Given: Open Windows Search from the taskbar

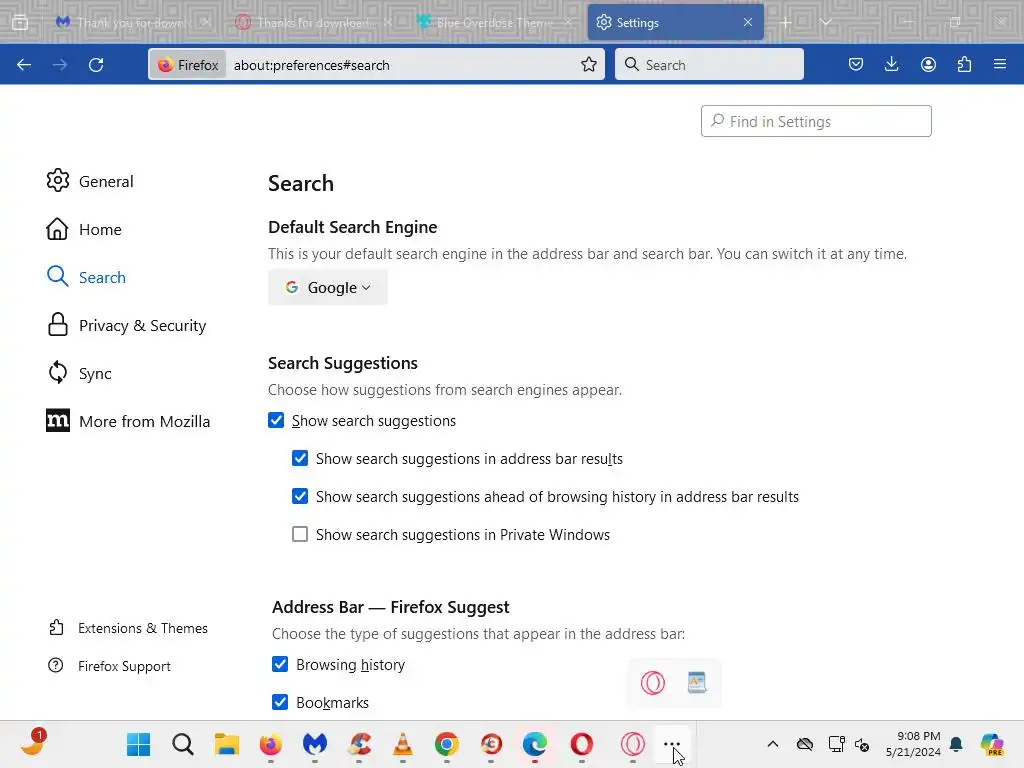Looking at the screenshot, I should coord(183,744).
